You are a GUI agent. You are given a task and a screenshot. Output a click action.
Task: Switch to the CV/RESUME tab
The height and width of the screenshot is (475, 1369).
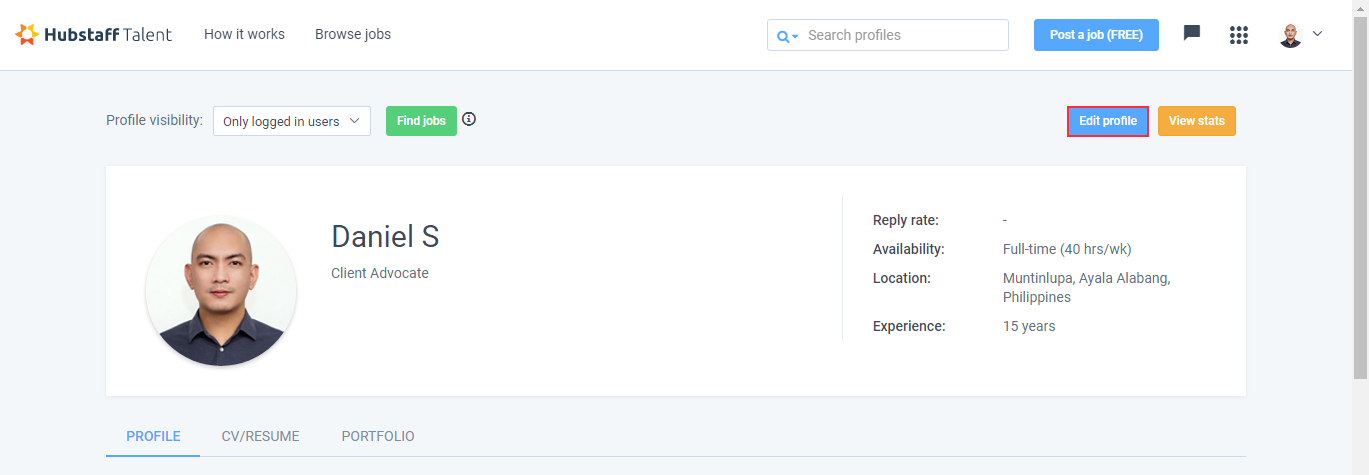click(261, 436)
